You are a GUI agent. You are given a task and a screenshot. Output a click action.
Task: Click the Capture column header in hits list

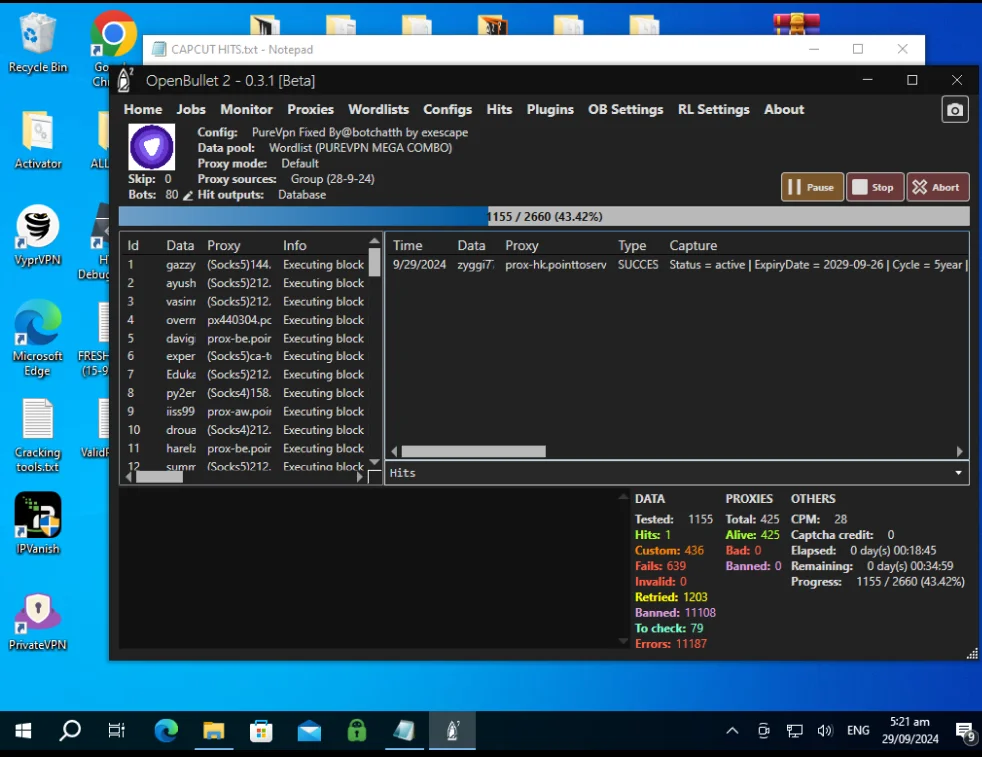pyautogui.click(x=693, y=245)
